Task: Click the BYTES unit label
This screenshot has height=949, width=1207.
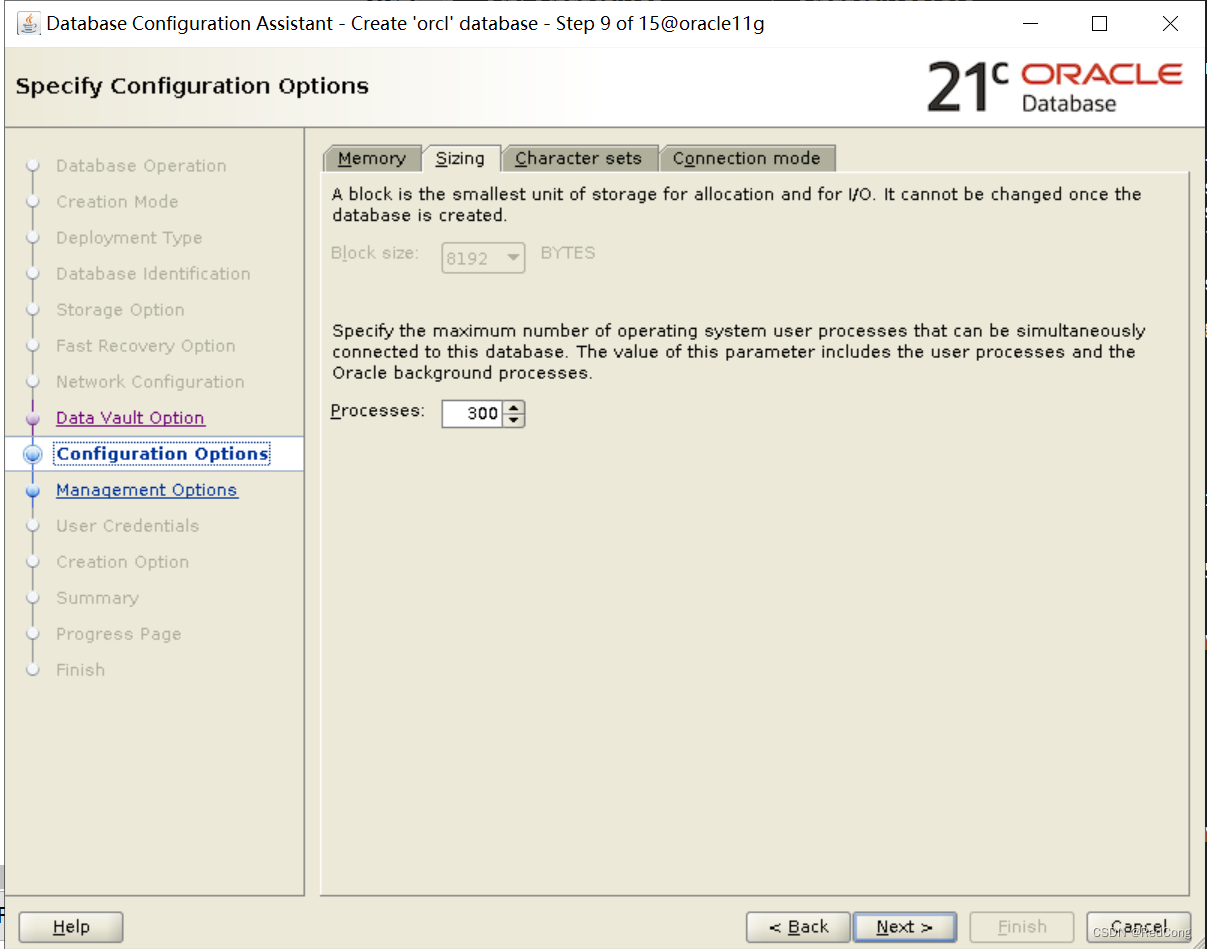Action: coord(568,253)
